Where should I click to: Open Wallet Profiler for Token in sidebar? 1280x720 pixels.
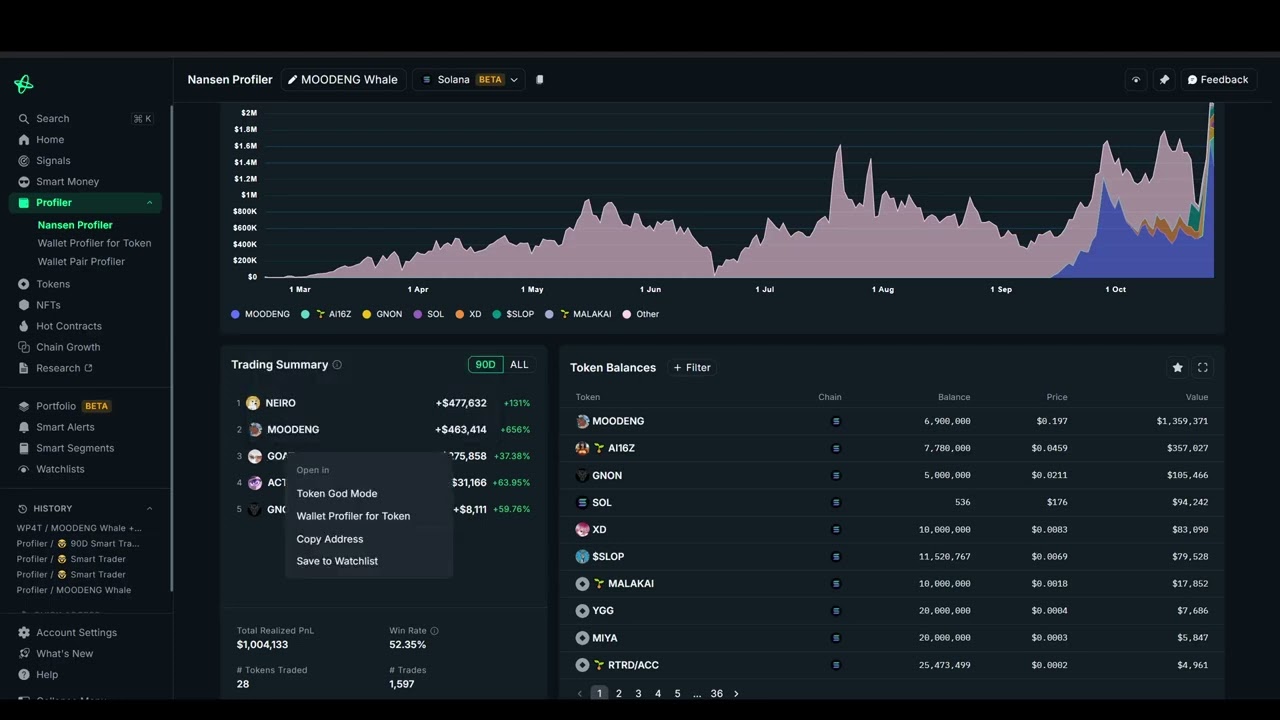95,243
